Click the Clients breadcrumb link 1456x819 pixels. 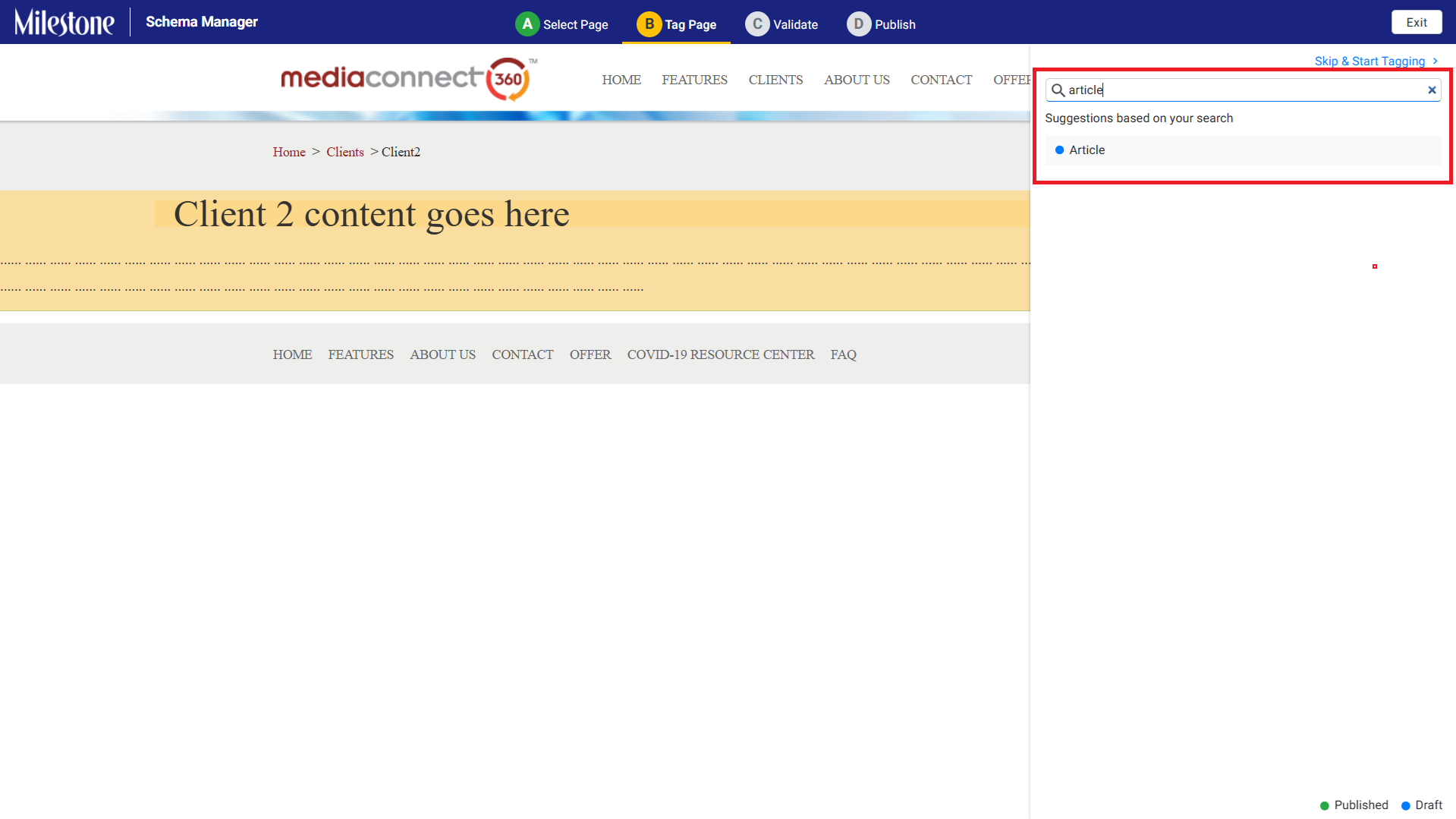345,152
